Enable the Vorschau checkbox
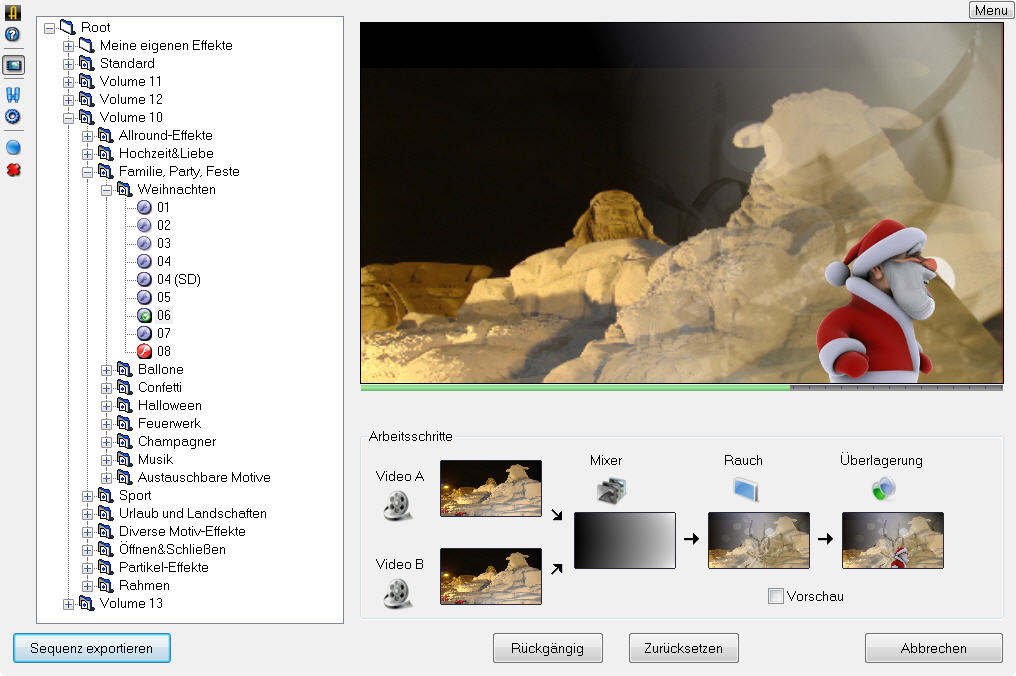Screen dimensions: 1016x676 (776, 596)
